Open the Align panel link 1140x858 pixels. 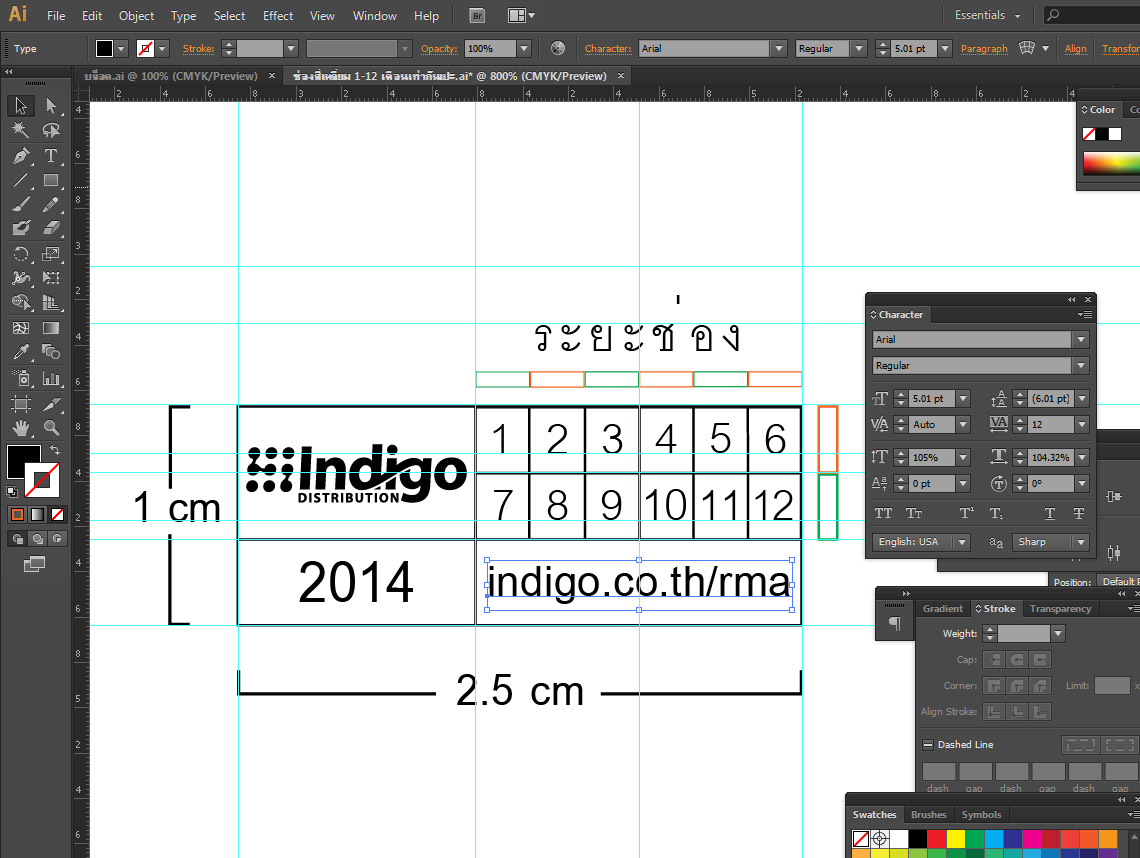click(x=1075, y=49)
